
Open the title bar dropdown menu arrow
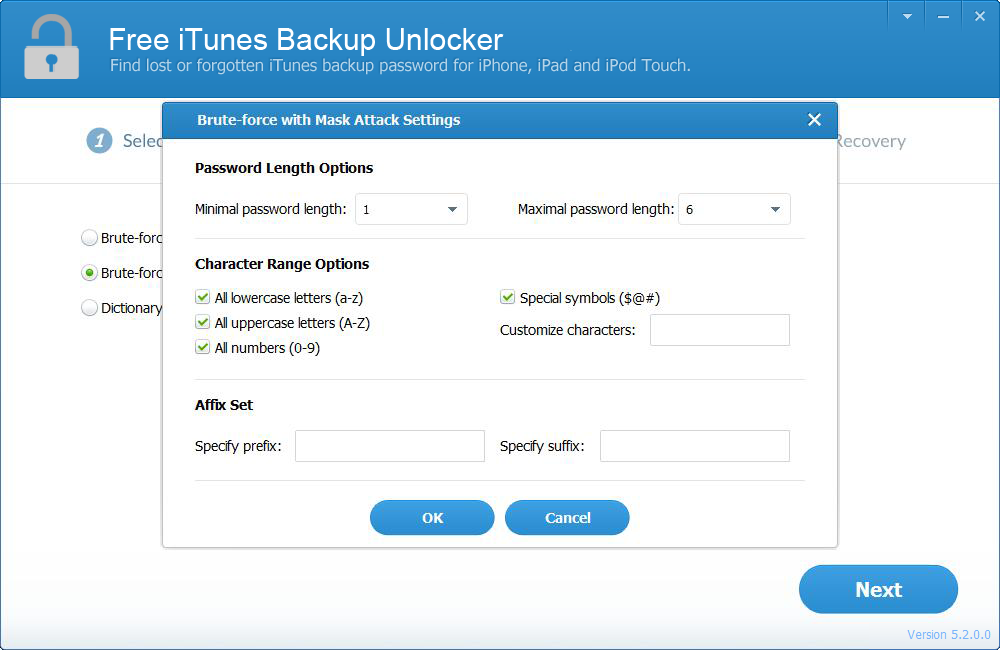[x=907, y=16]
